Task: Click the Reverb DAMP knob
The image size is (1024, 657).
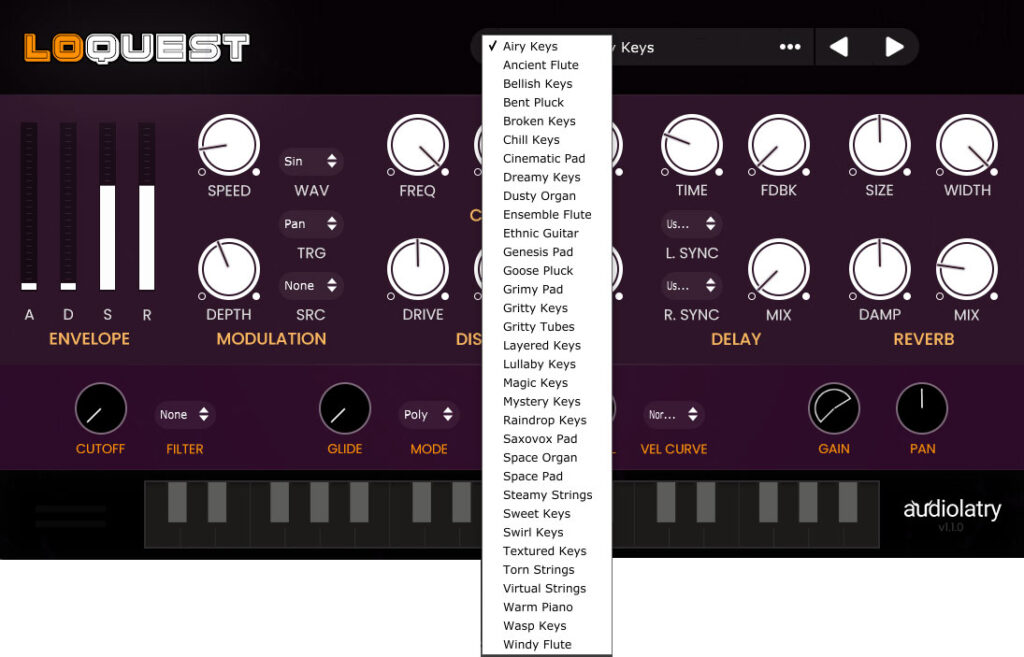Action: tap(880, 269)
